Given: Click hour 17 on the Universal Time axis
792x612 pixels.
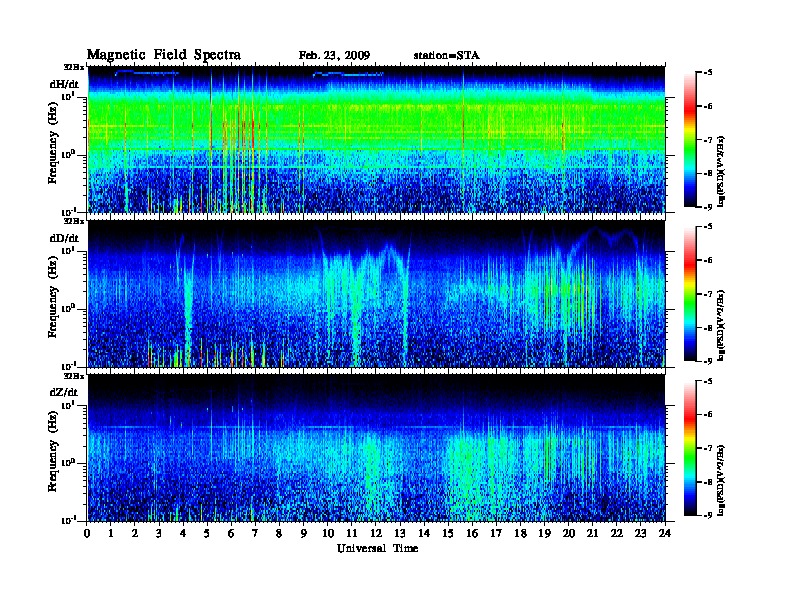Looking at the screenshot, I should [x=497, y=533].
